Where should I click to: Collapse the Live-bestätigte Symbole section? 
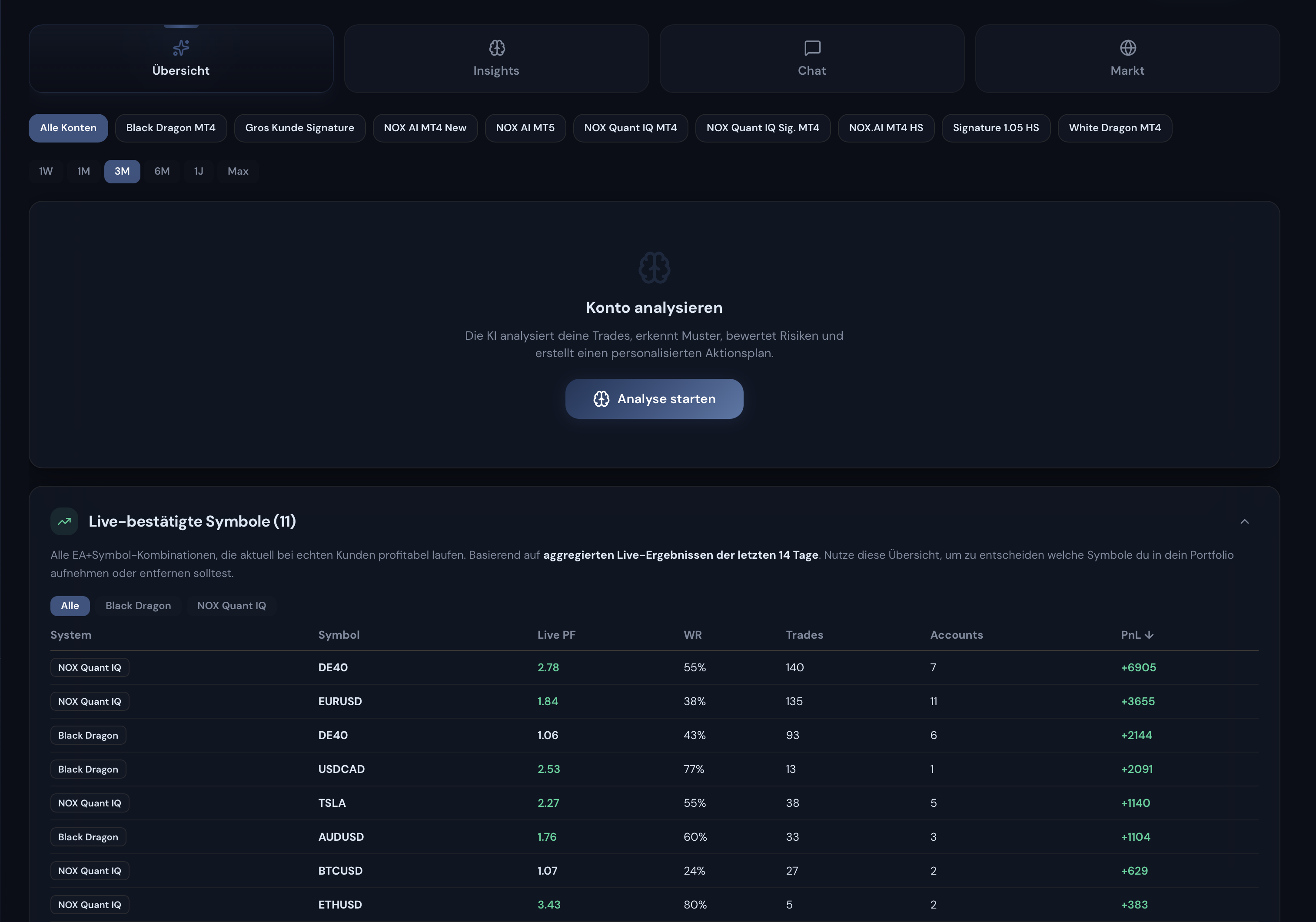(1244, 521)
